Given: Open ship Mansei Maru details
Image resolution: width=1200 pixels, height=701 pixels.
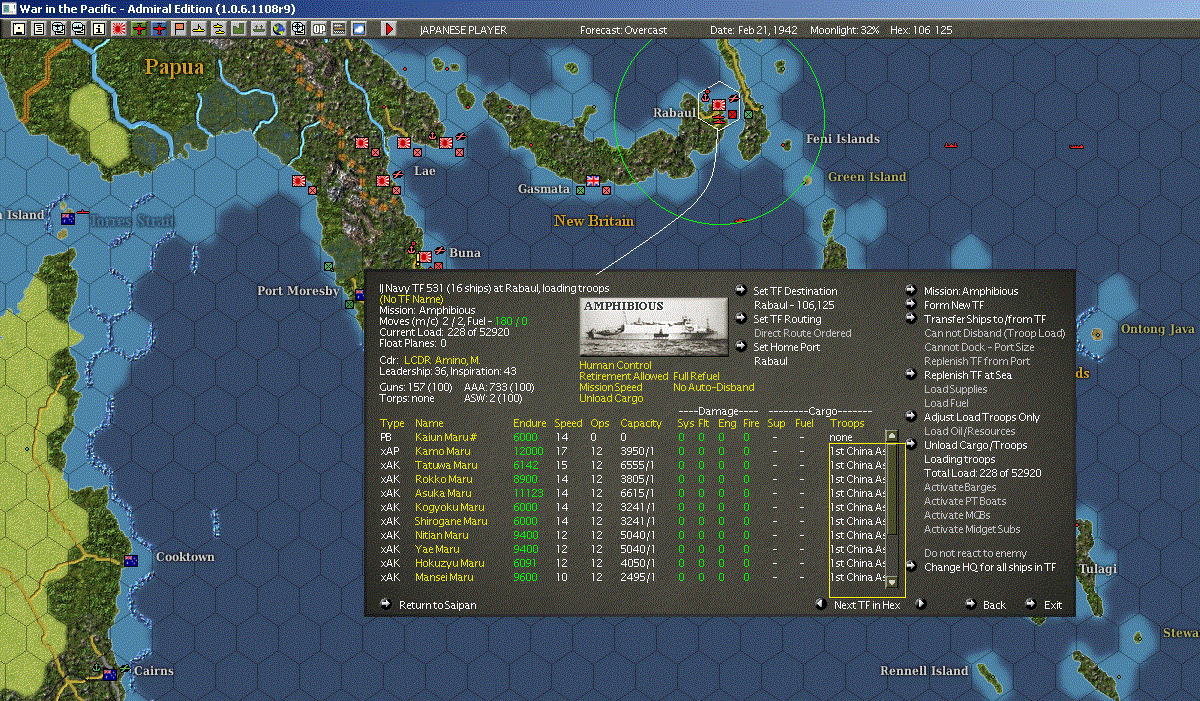Looking at the screenshot, I should tap(445, 578).
